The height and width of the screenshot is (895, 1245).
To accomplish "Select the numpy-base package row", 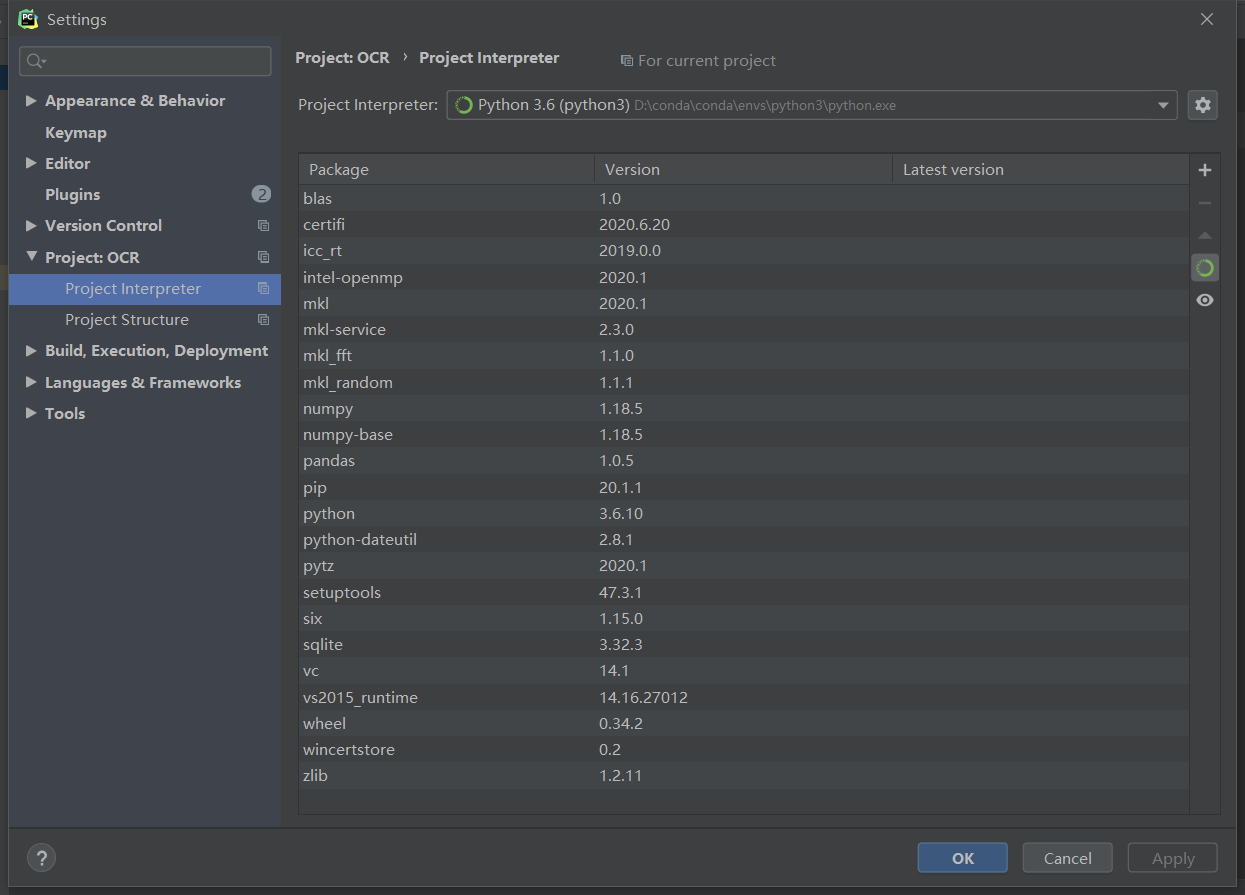I will pyautogui.click(x=744, y=434).
